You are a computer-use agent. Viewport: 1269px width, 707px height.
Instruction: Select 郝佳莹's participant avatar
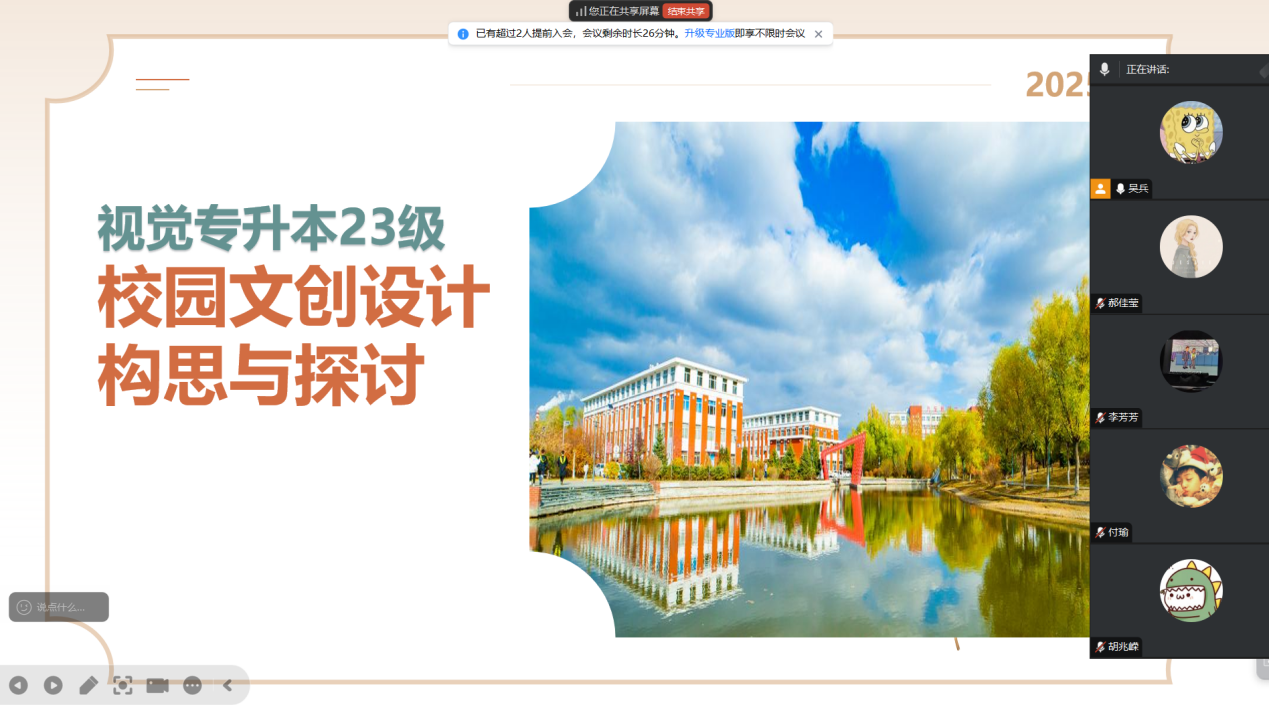pos(1190,247)
